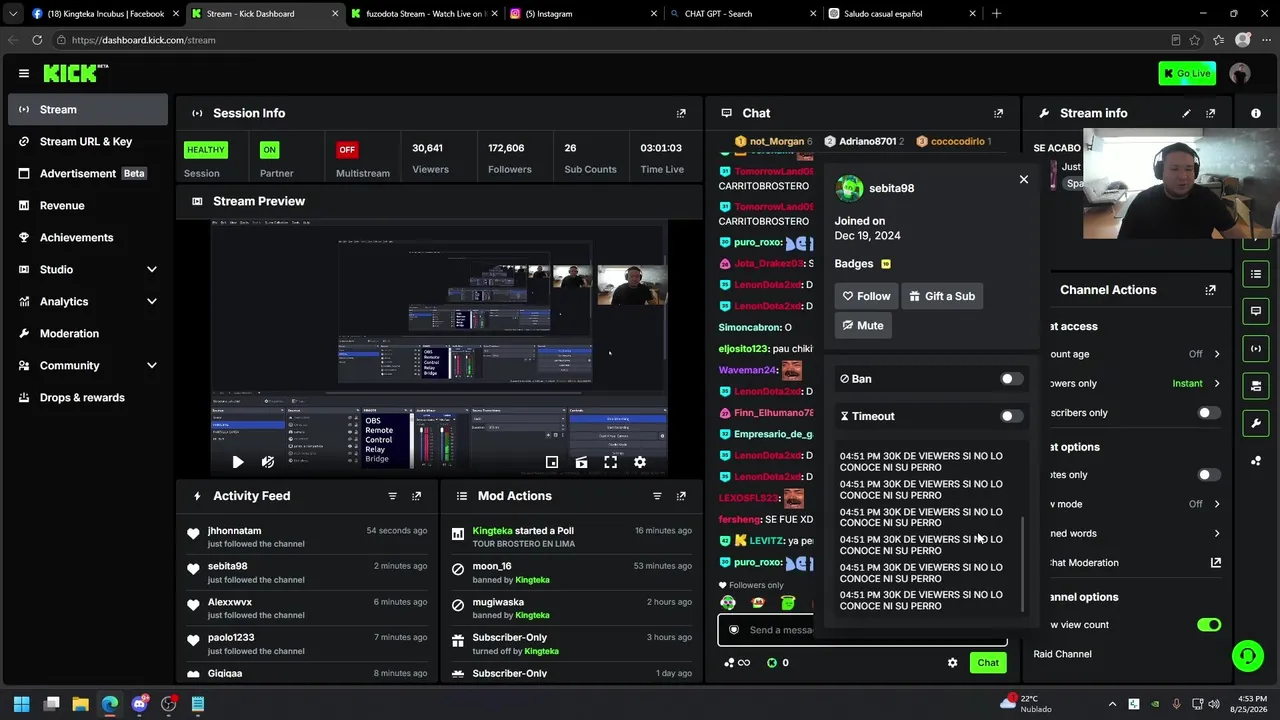Open the browser tab list dropdown
Viewport: 1280px width, 720px height.
point(13,14)
